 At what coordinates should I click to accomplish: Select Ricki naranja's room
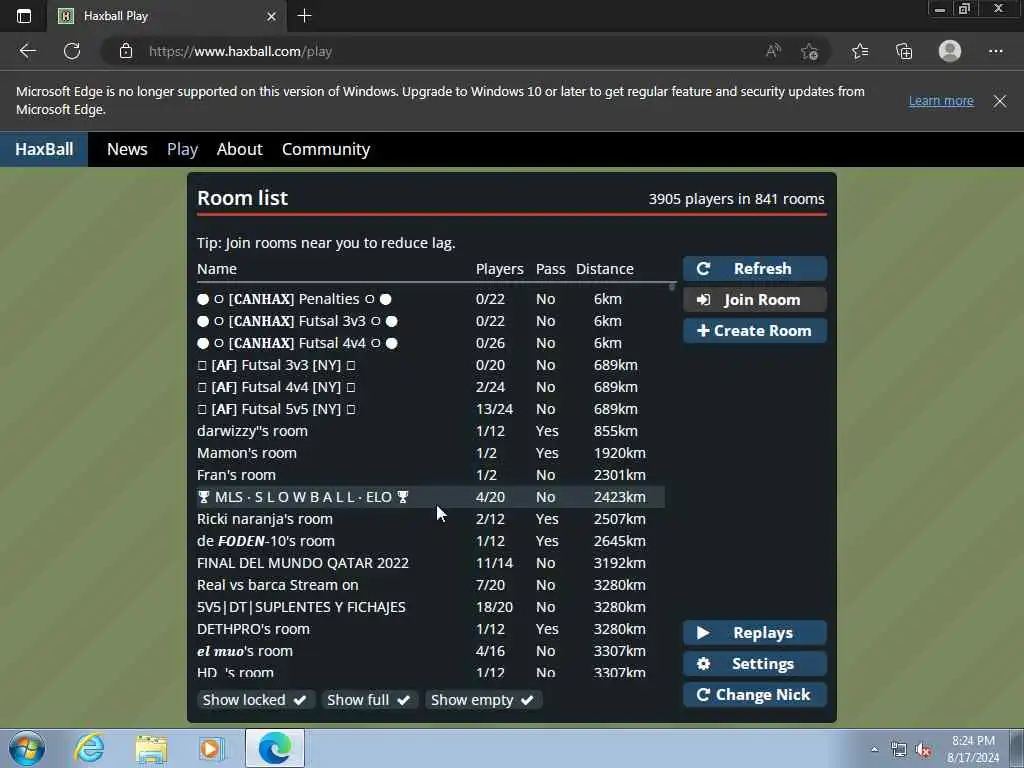(x=431, y=519)
